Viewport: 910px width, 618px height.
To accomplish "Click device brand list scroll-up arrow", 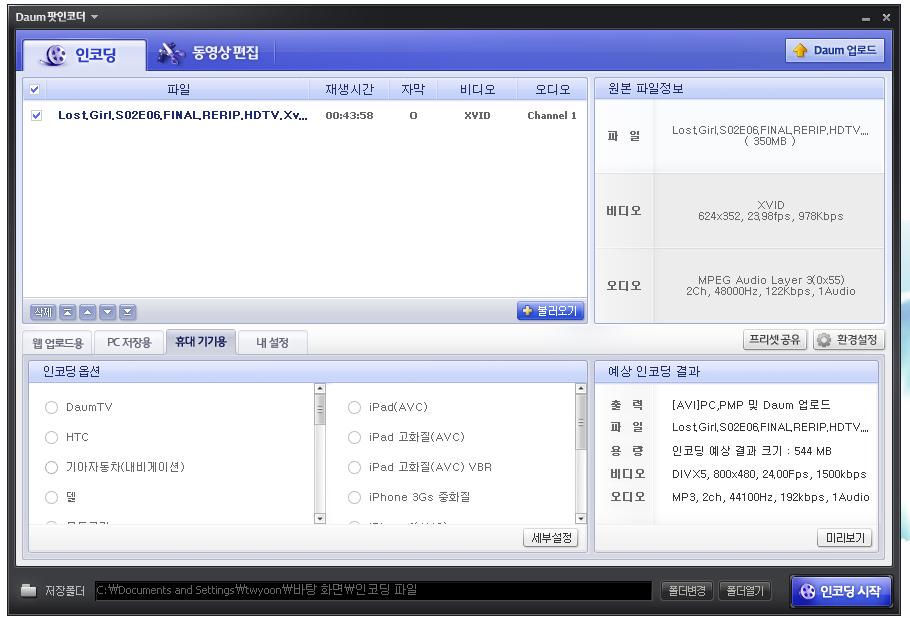I will [320, 389].
